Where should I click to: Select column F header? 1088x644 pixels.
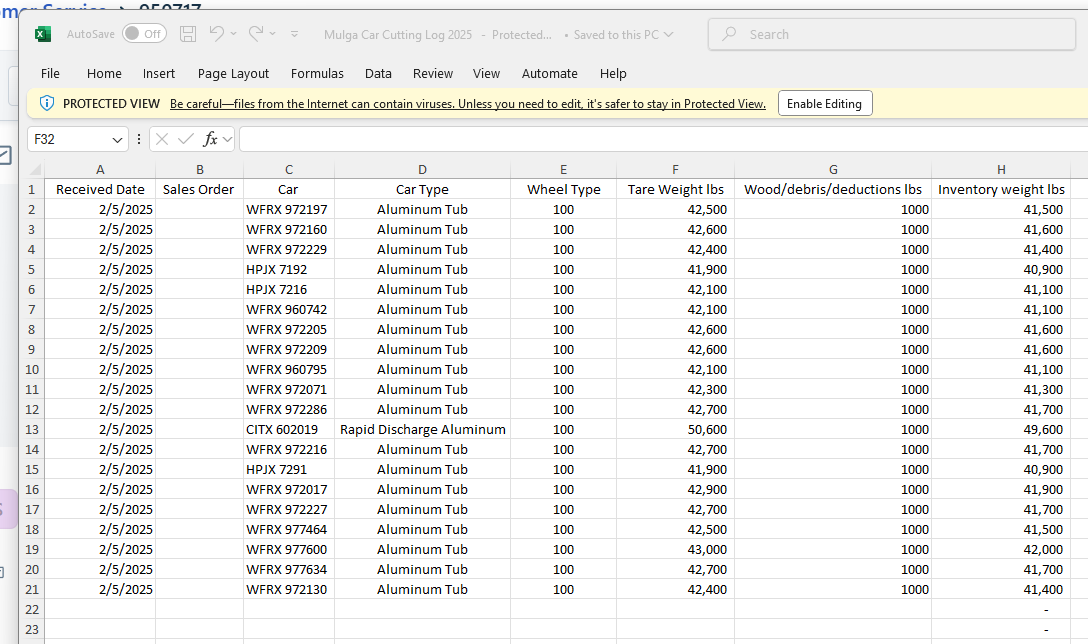pyautogui.click(x=675, y=169)
